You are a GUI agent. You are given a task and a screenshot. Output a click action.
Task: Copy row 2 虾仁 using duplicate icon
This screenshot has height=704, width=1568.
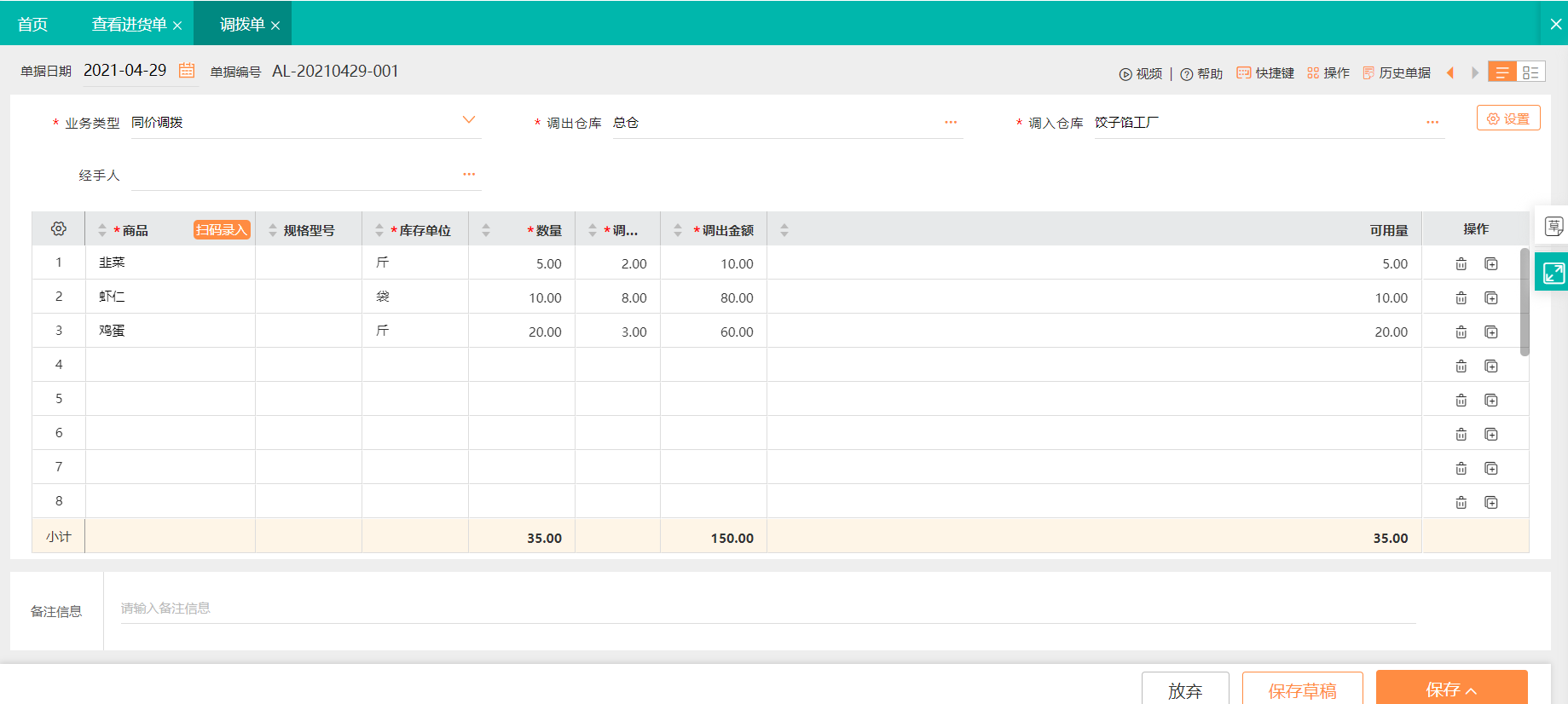(x=1491, y=298)
